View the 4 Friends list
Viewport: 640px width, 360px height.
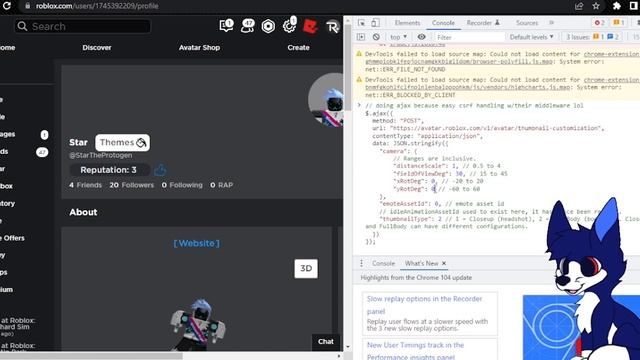(85, 185)
